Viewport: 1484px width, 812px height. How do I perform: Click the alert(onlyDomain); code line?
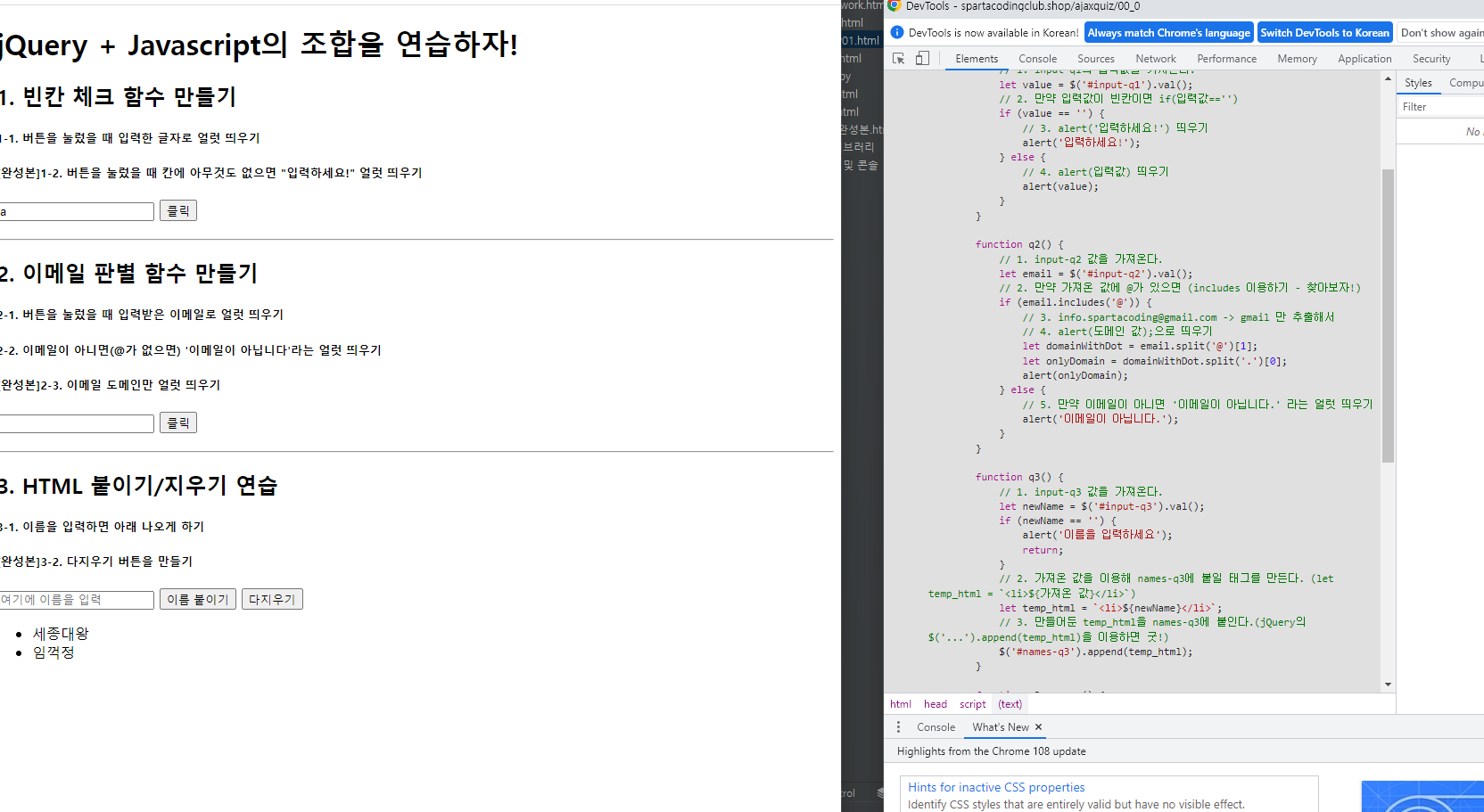click(1075, 375)
